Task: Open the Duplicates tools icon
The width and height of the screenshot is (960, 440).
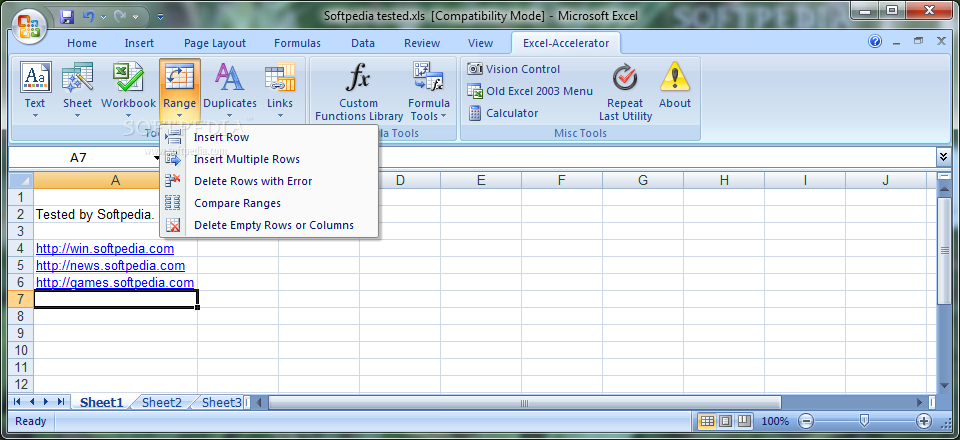Action: [x=230, y=90]
